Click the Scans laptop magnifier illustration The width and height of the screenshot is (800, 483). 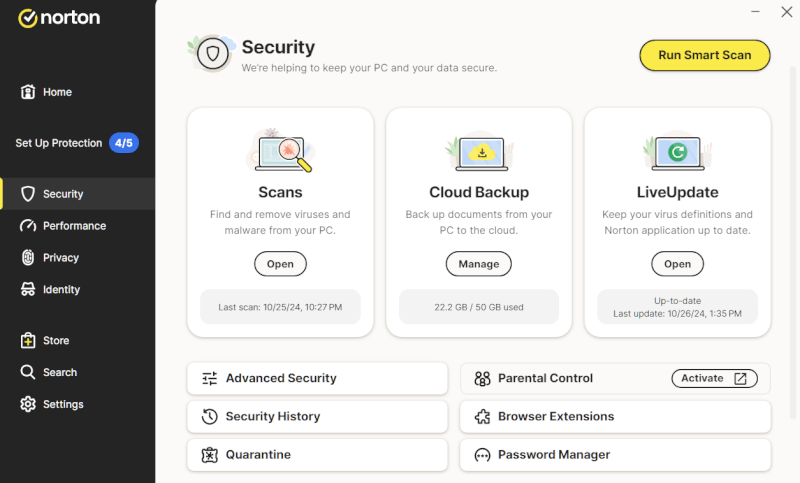[x=281, y=150]
